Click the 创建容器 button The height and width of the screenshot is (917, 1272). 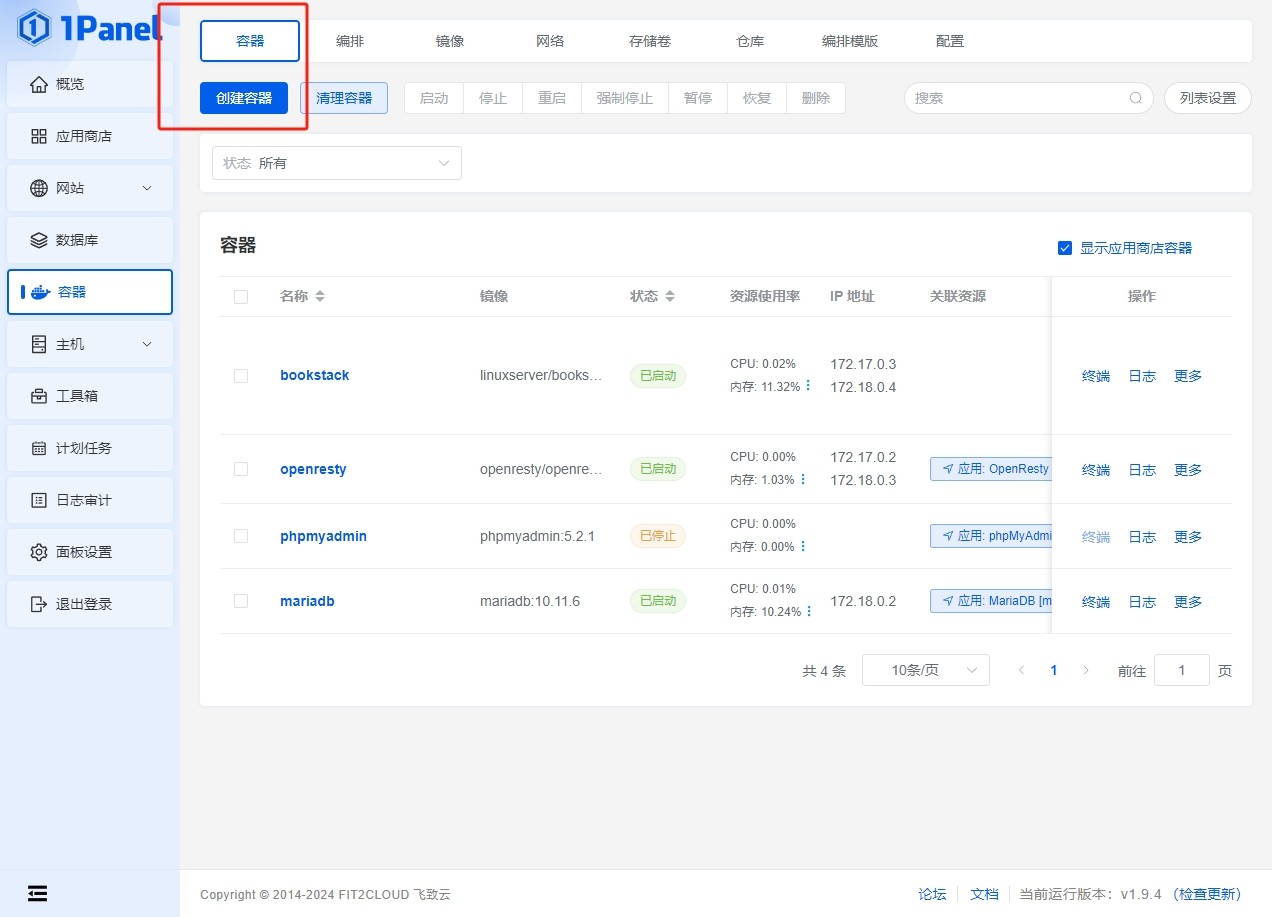click(244, 98)
